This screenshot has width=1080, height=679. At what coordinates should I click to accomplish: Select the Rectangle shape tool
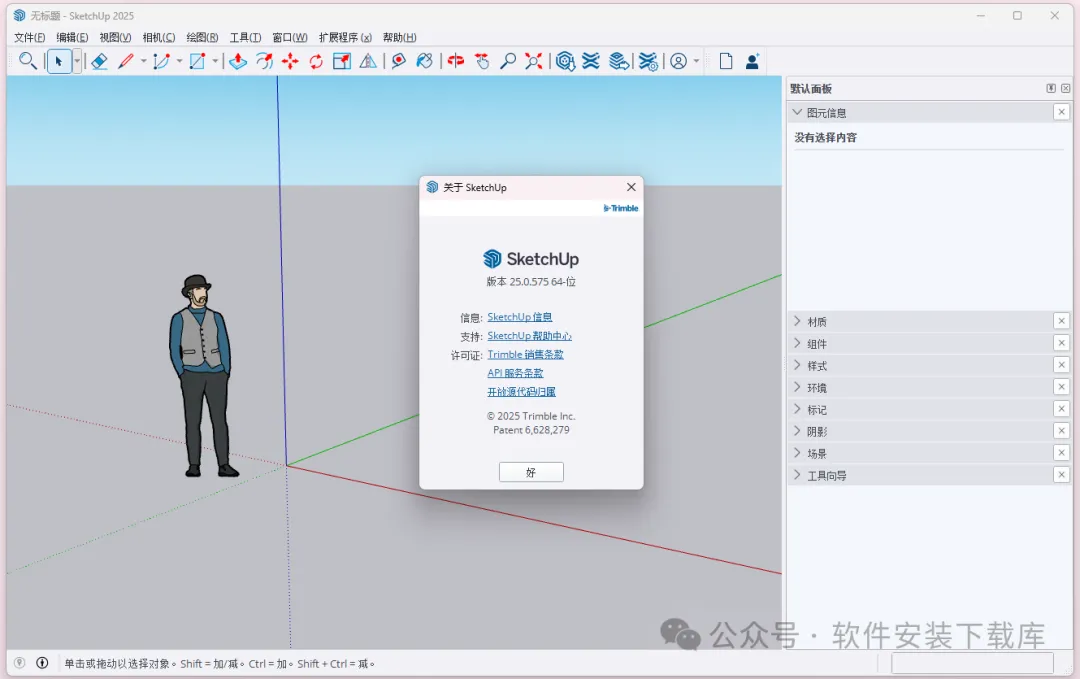click(197, 61)
